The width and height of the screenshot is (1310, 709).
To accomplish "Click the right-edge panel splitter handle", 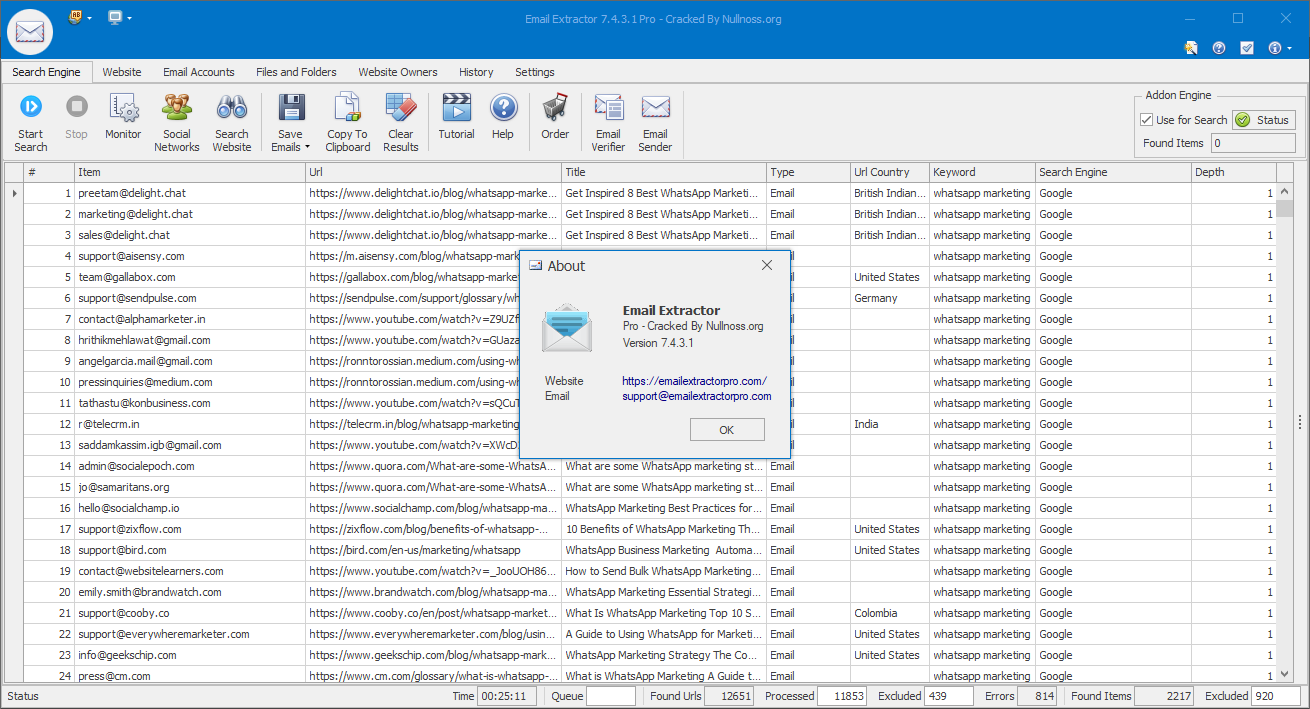I will click(1301, 423).
